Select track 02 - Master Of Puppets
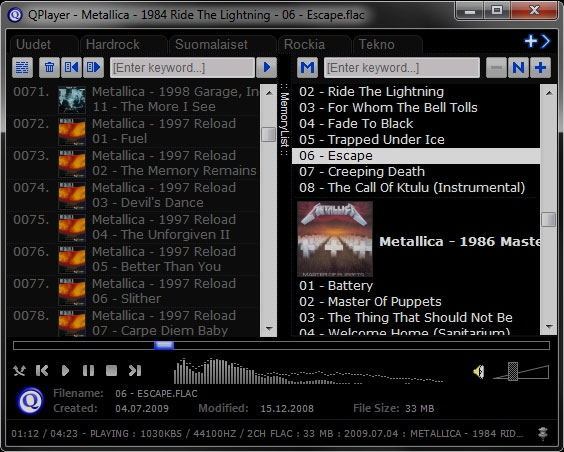The width and height of the screenshot is (564, 452). 416,302
